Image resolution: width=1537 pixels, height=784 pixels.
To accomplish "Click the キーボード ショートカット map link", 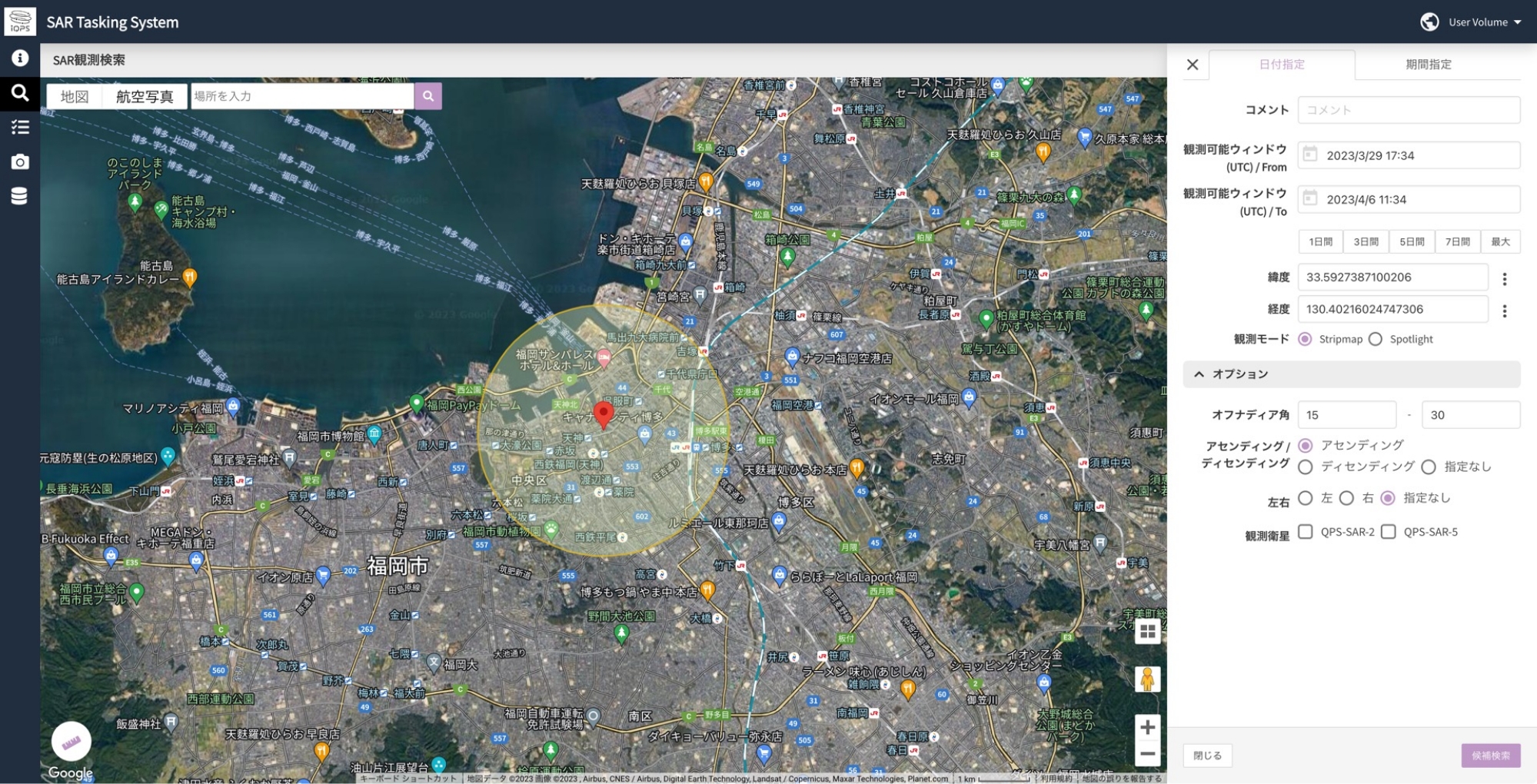I will click(x=408, y=779).
